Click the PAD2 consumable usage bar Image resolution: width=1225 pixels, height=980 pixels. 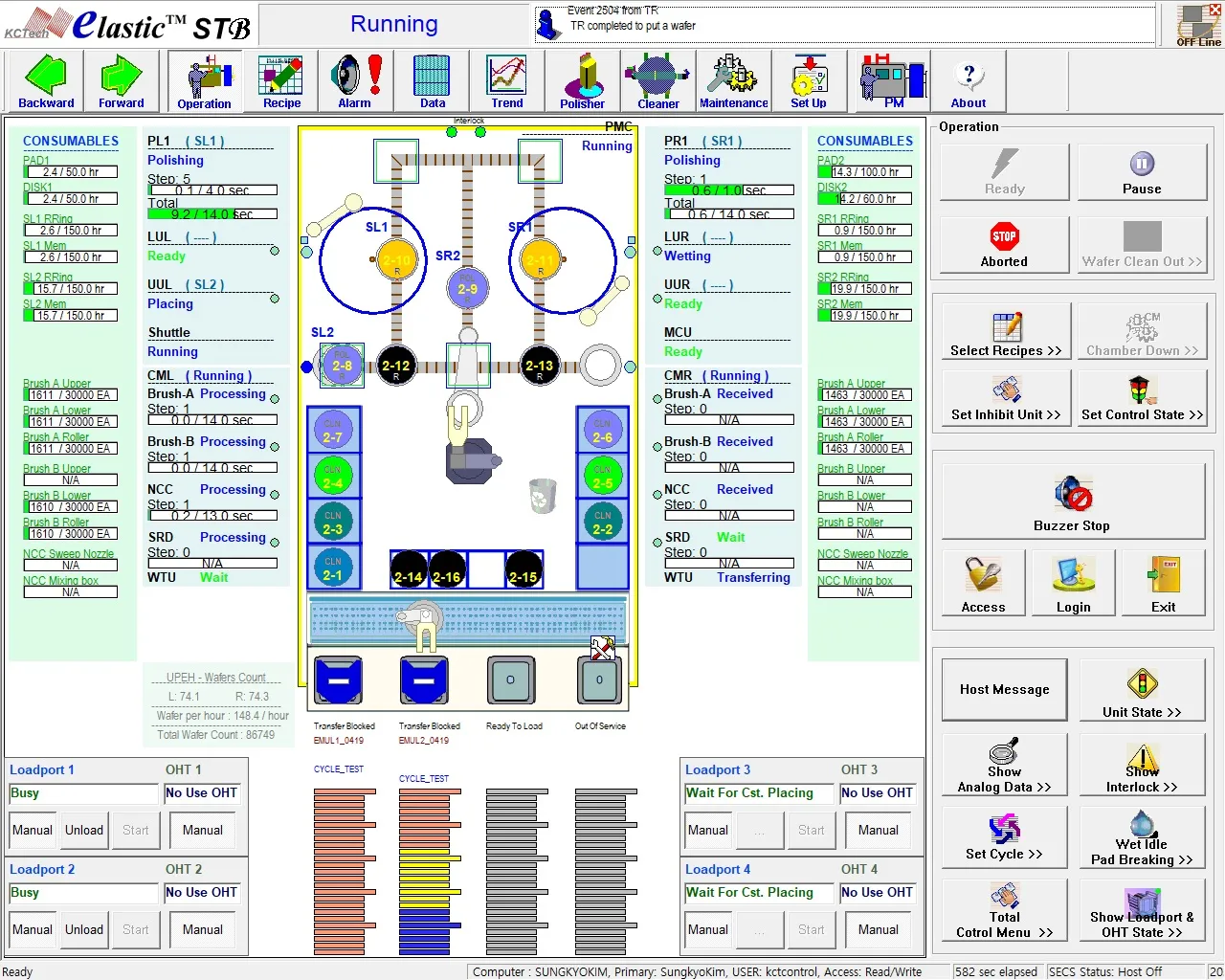pos(864,172)
